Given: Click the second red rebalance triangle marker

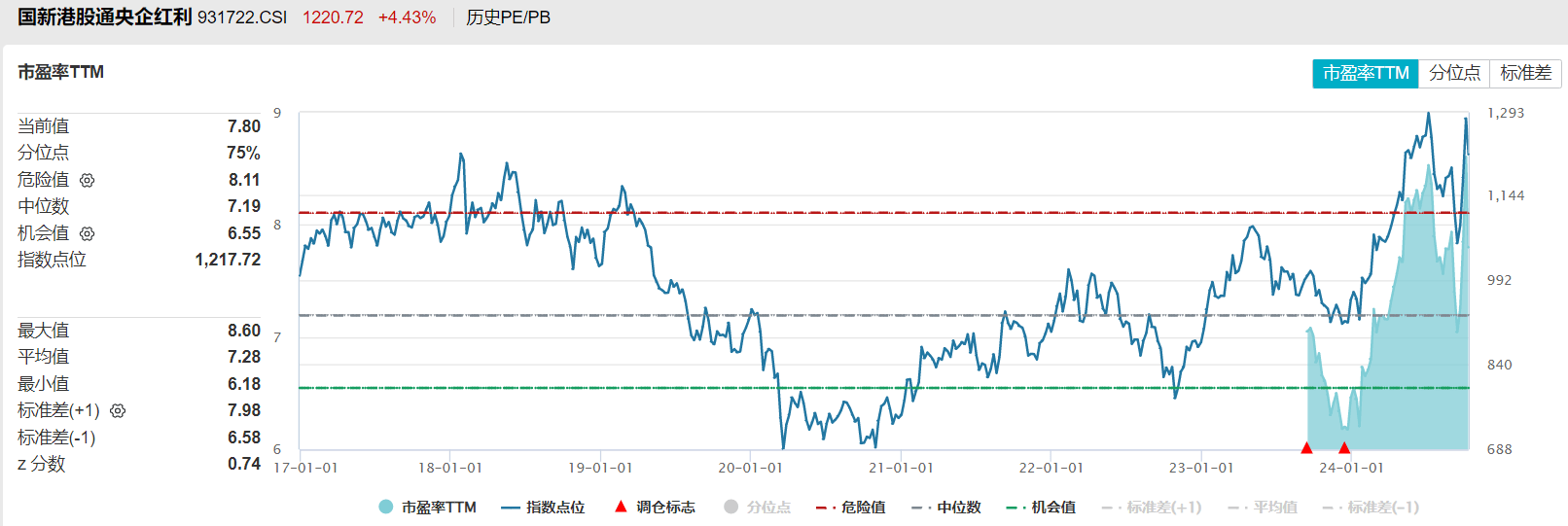Looking at the screenshot, I should pos(1344,448).
